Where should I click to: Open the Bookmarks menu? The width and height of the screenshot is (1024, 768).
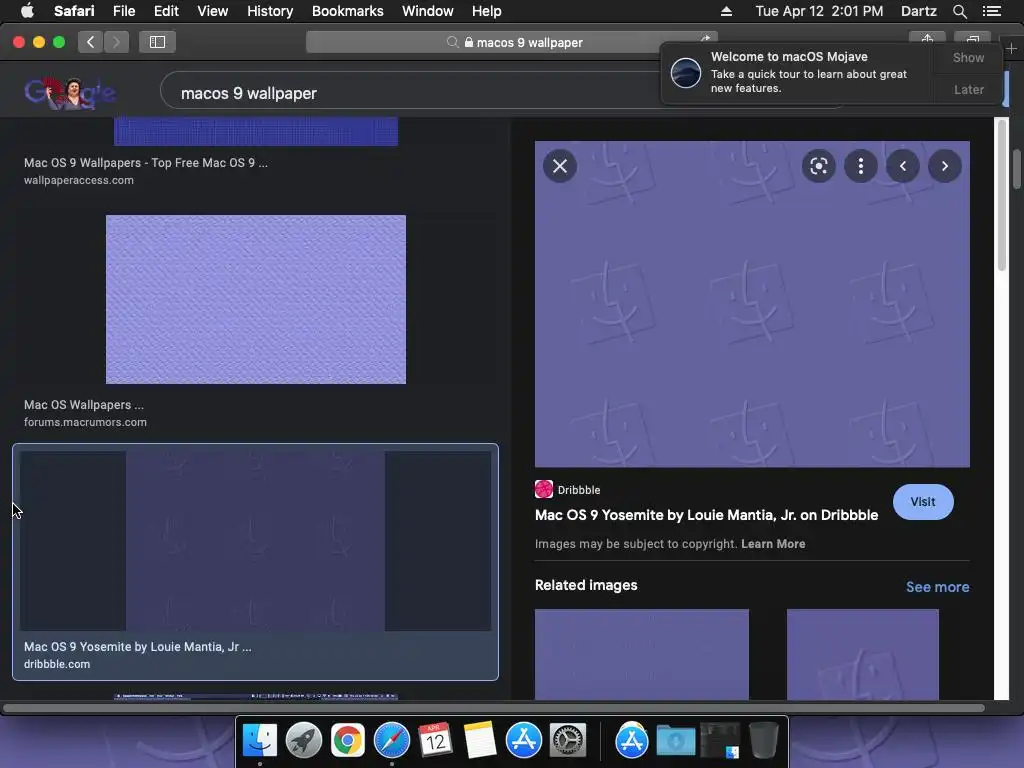coord(347,11)
